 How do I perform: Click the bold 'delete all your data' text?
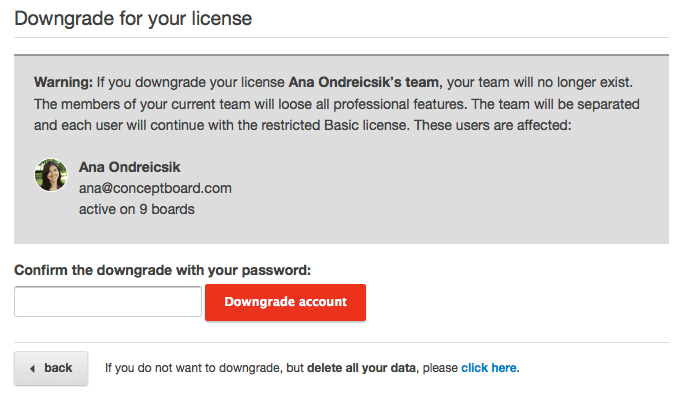click(x=362, y=368)
